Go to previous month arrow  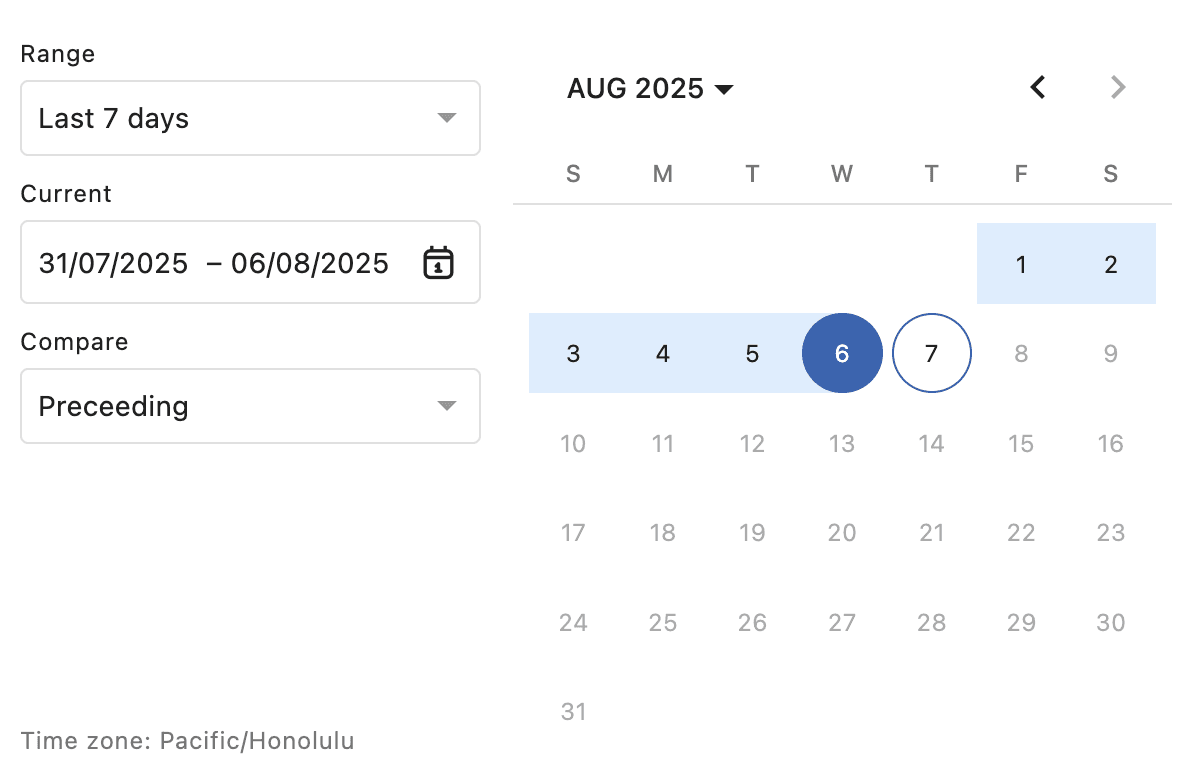(1038, 88)
